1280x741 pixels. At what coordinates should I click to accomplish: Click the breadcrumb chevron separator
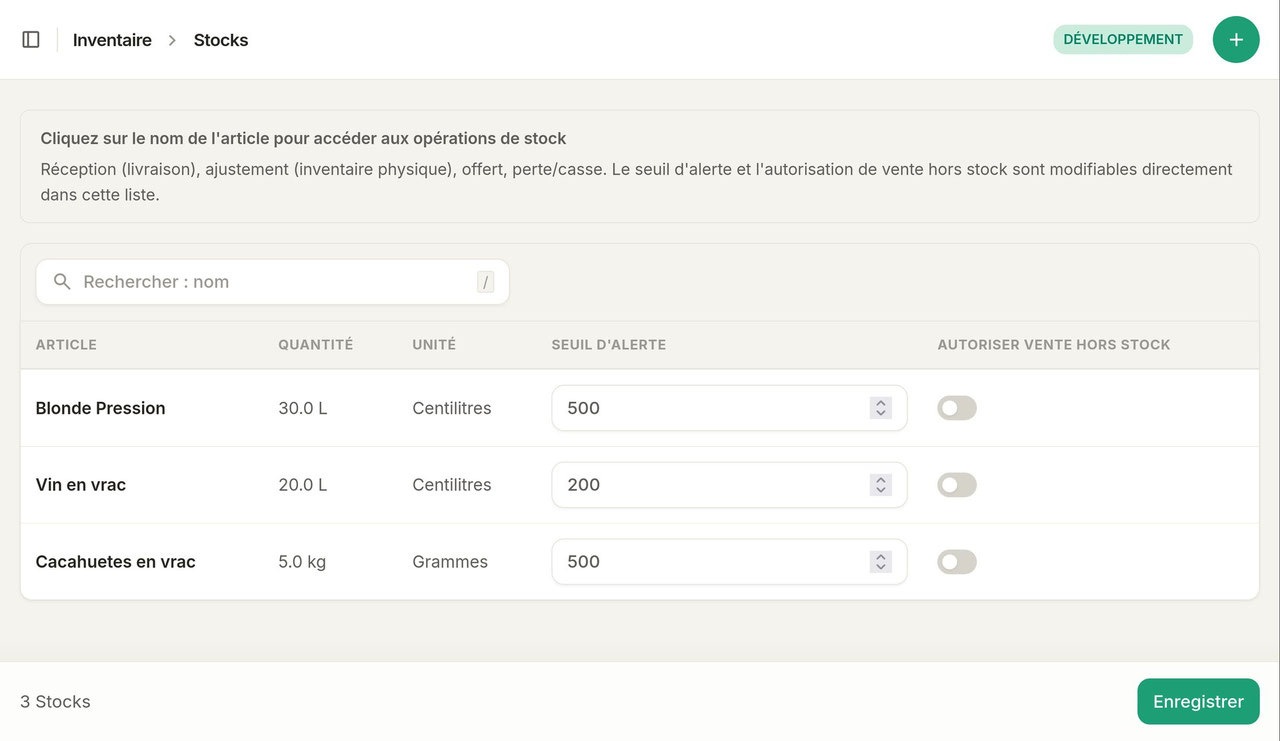172,40
